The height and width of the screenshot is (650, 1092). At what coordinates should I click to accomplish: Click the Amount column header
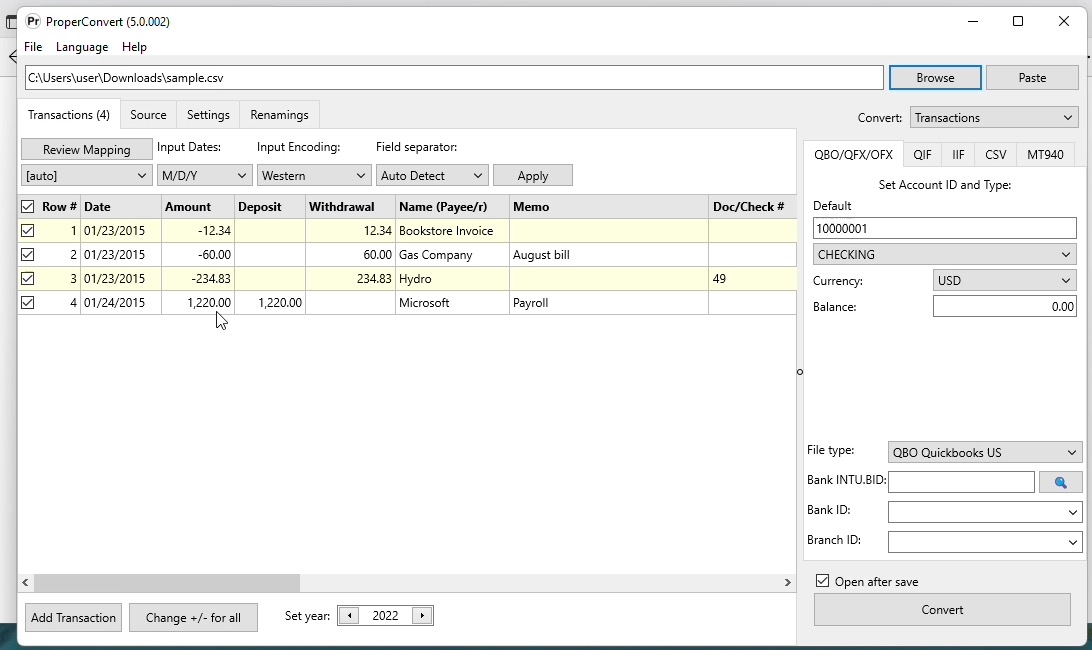(x=198, y=207)
